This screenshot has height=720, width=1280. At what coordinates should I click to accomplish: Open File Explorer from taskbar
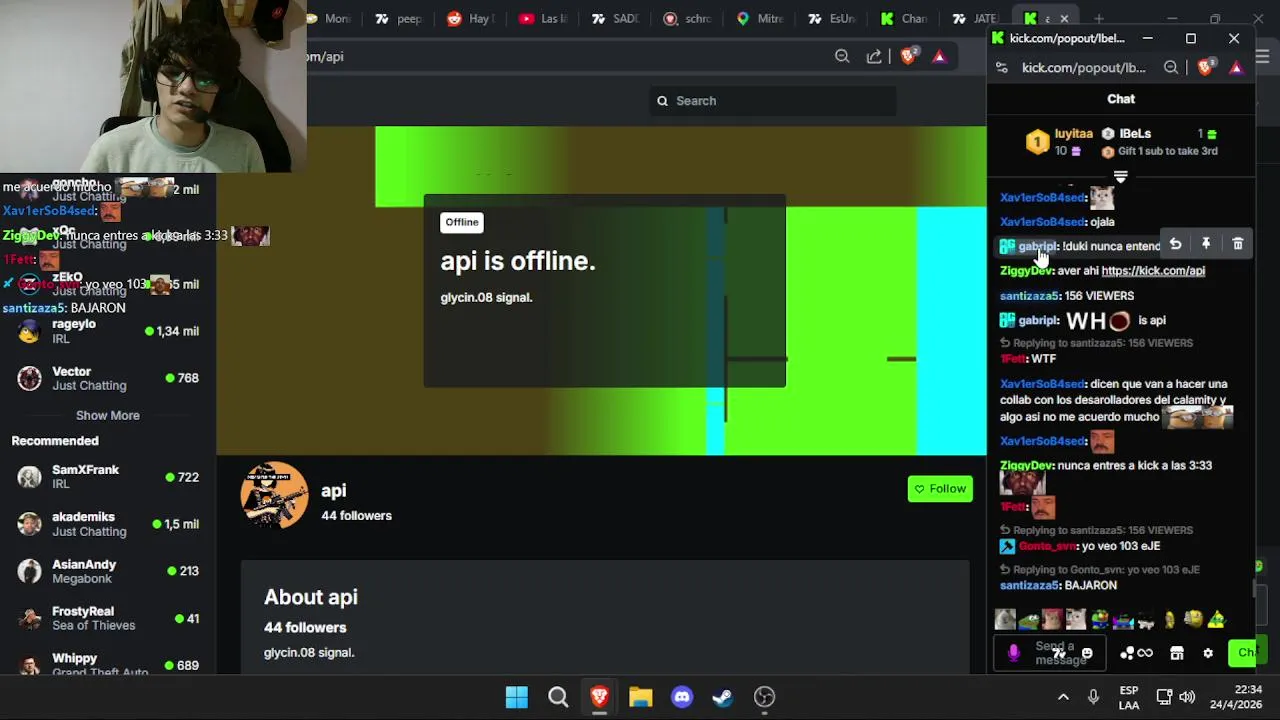[640, 697]
